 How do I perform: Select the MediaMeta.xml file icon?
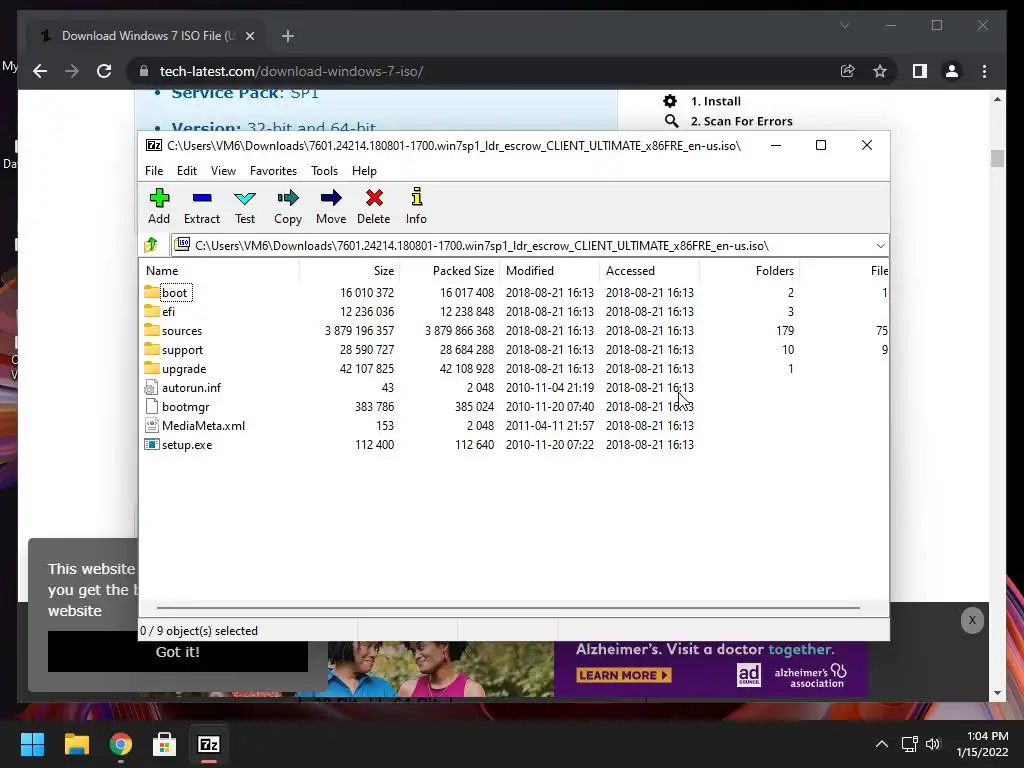[x=152, y=425]
